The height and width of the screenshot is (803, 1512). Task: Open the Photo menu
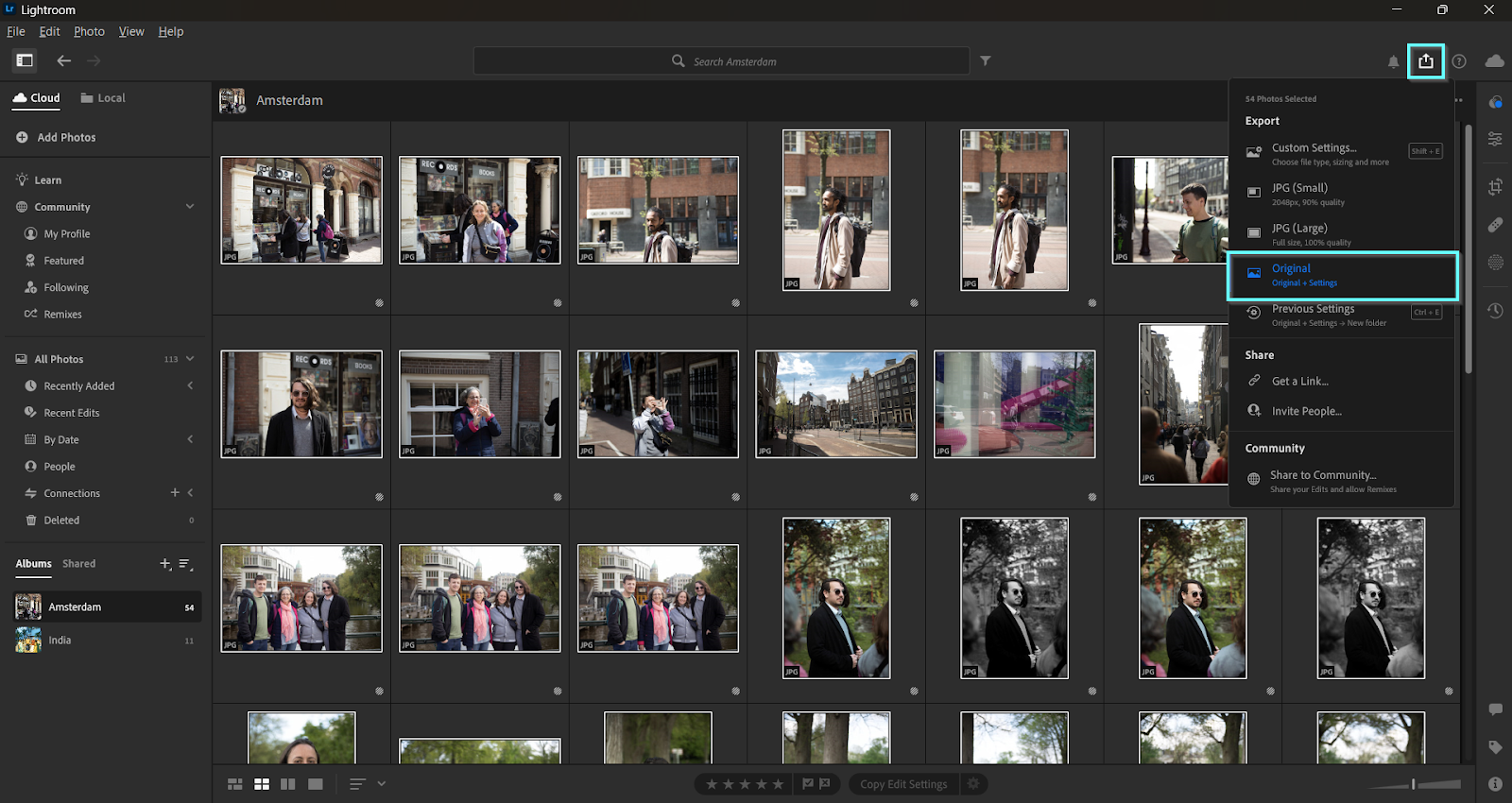click(x=89, y=31)
